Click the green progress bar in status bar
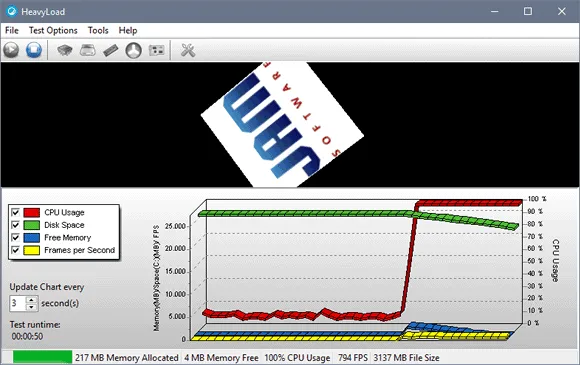The height and width of the screenshot is (365, 580). coord(42,357)
